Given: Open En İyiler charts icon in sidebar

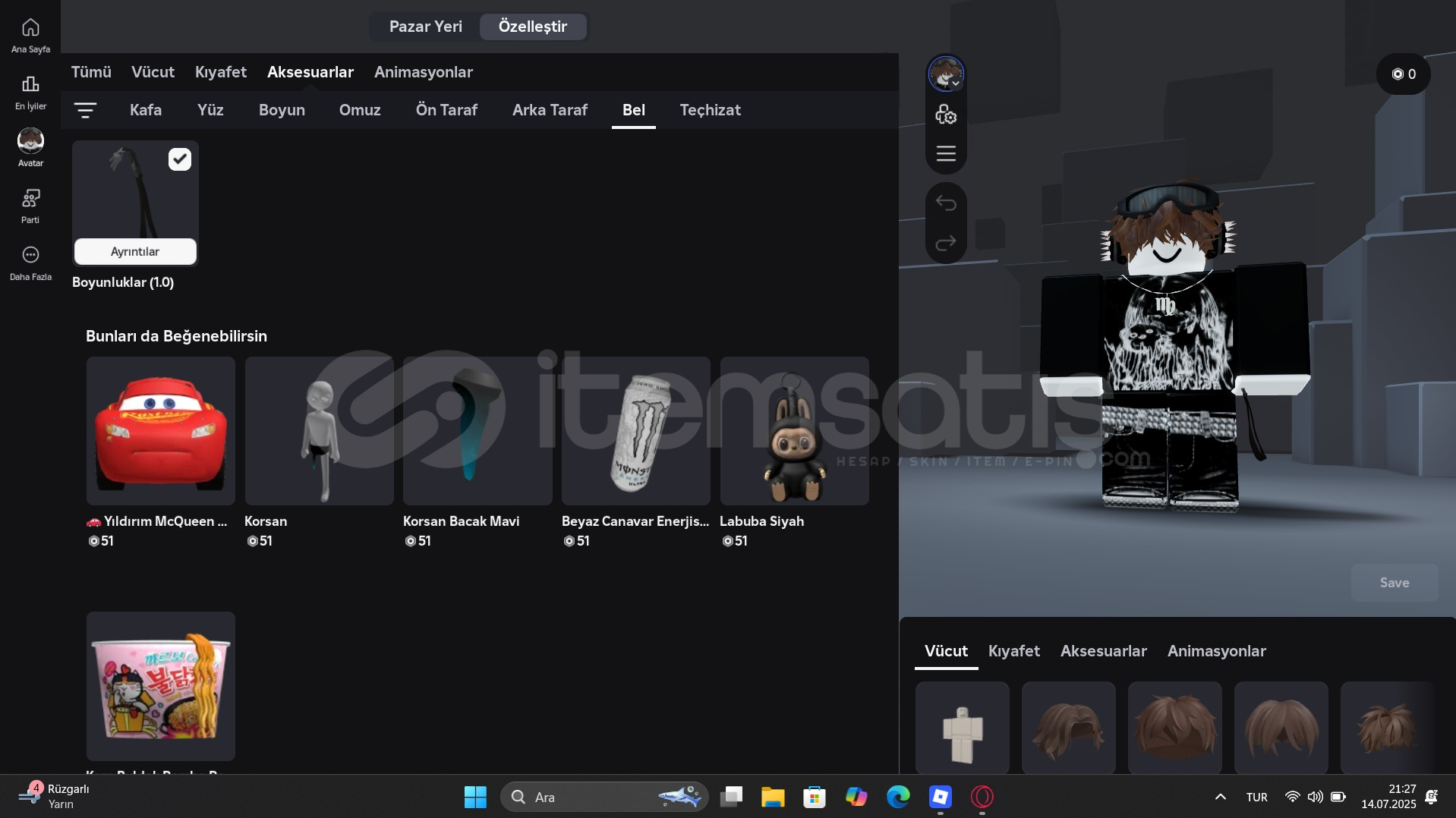Looking at the screenshot, I should click(30, 83).
